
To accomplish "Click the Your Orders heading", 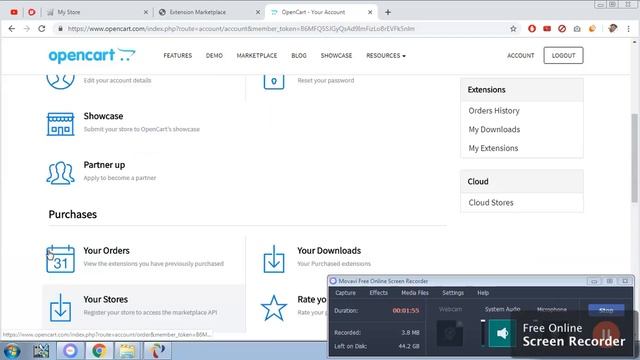I will [107, 251].
